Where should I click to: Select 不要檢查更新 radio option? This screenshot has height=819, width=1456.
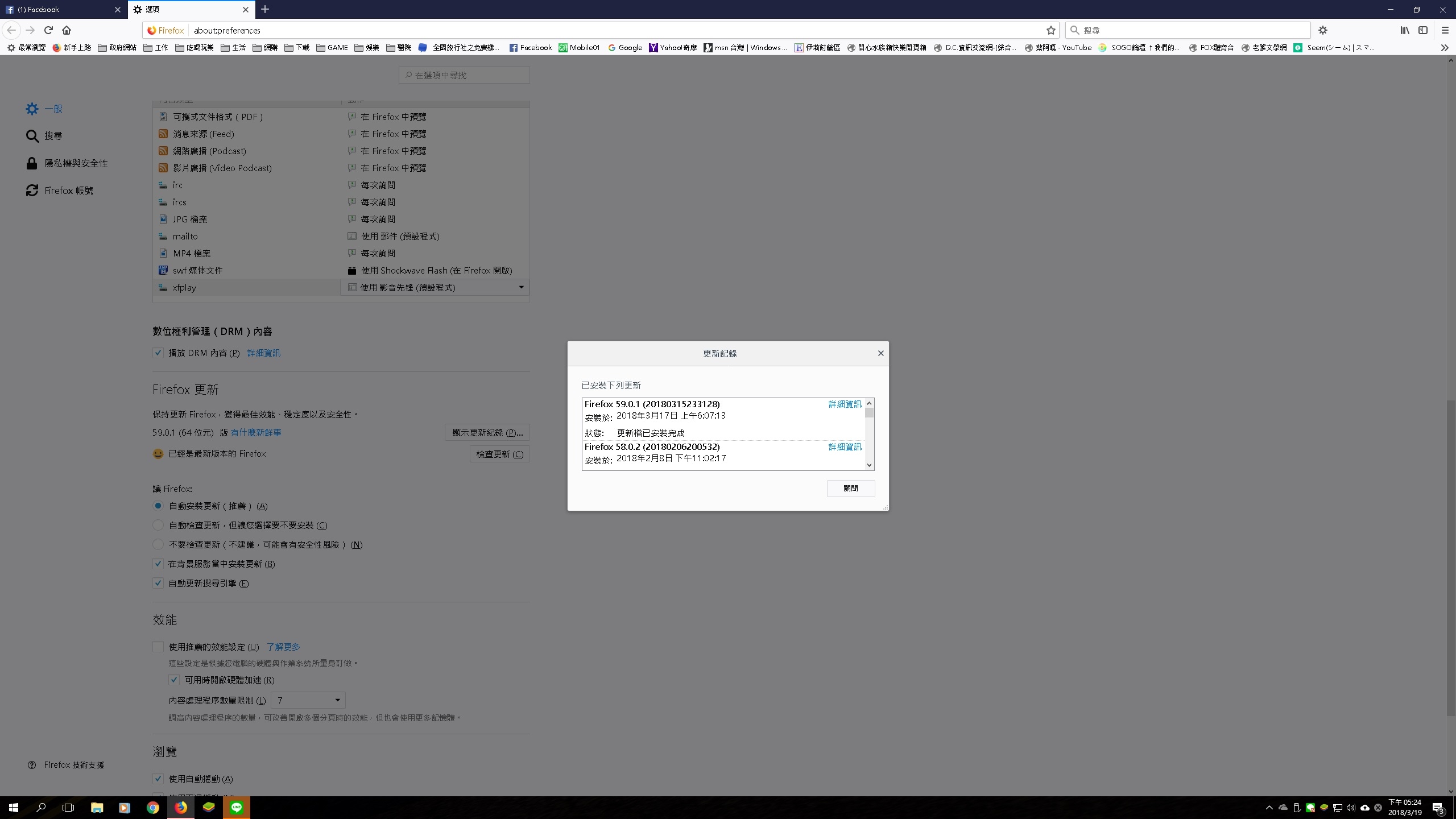coord(158,544)
